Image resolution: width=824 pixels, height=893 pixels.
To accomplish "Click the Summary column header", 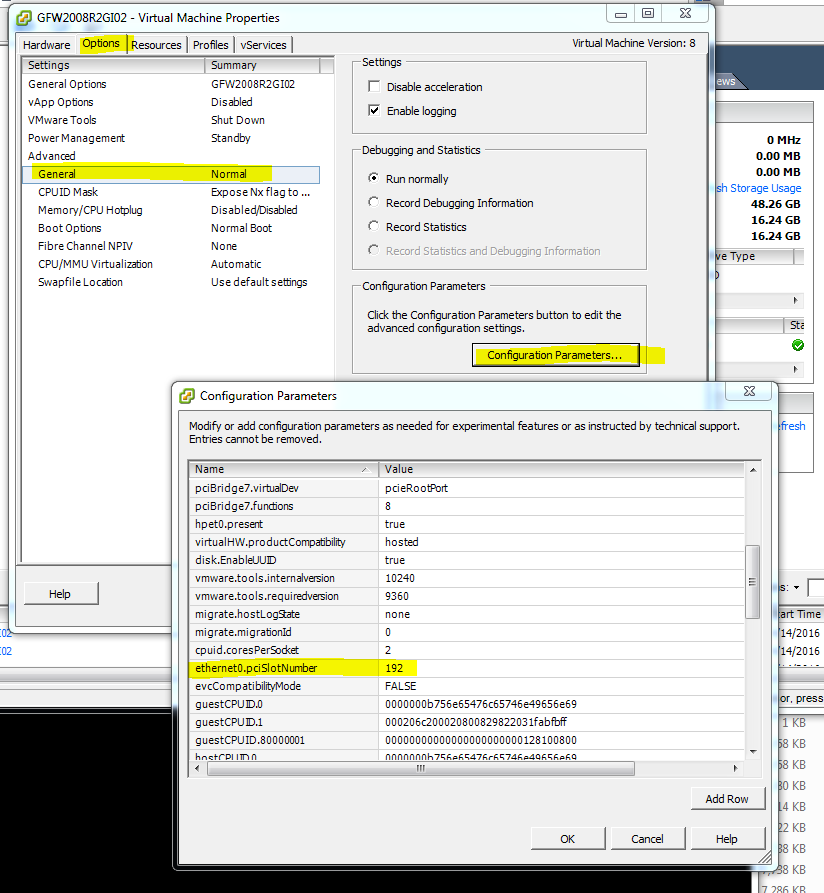I will pyautogui.click(x=263, y=65).
